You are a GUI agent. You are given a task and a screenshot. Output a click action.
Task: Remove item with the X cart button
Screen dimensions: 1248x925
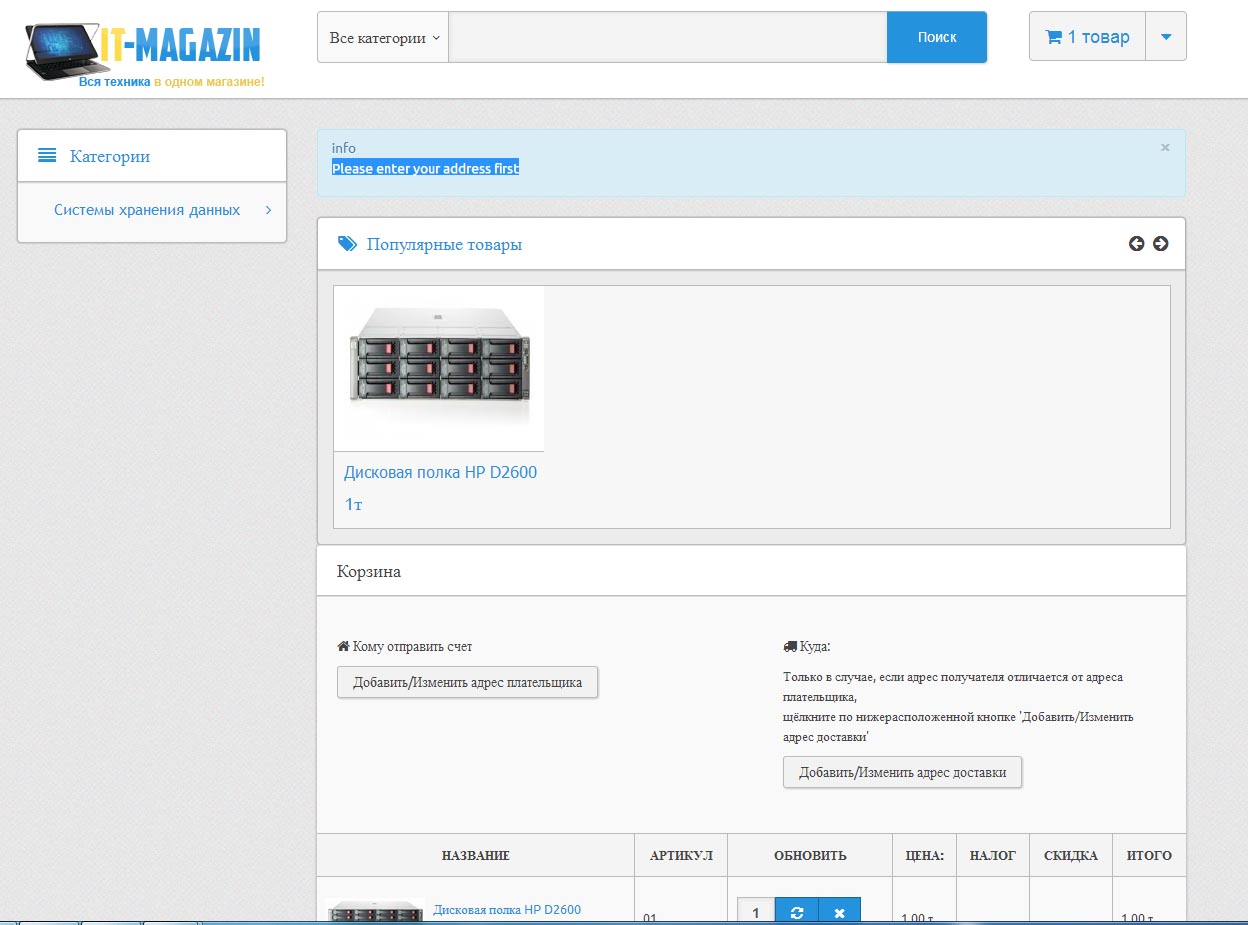(840, 912)
